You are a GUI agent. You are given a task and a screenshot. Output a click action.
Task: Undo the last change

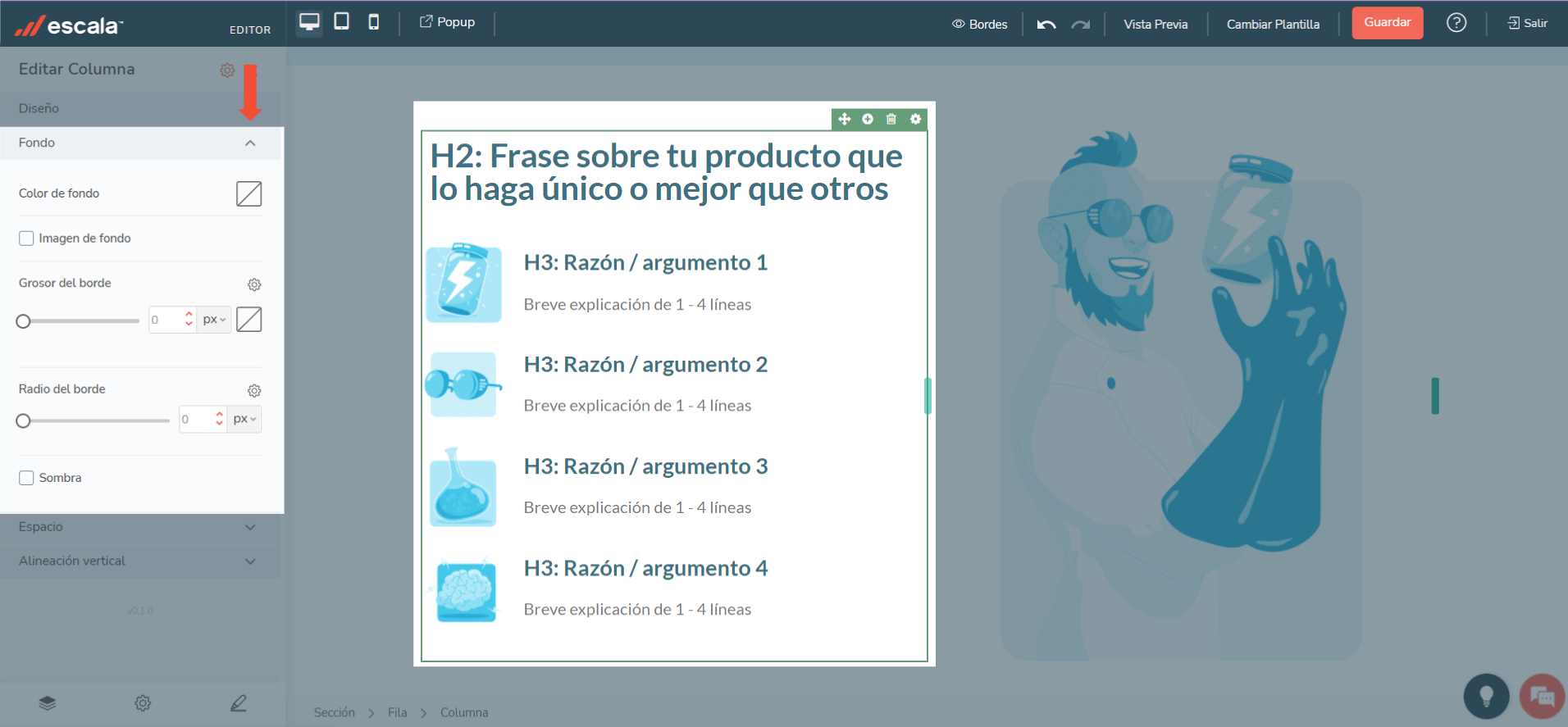(1046, 25)
